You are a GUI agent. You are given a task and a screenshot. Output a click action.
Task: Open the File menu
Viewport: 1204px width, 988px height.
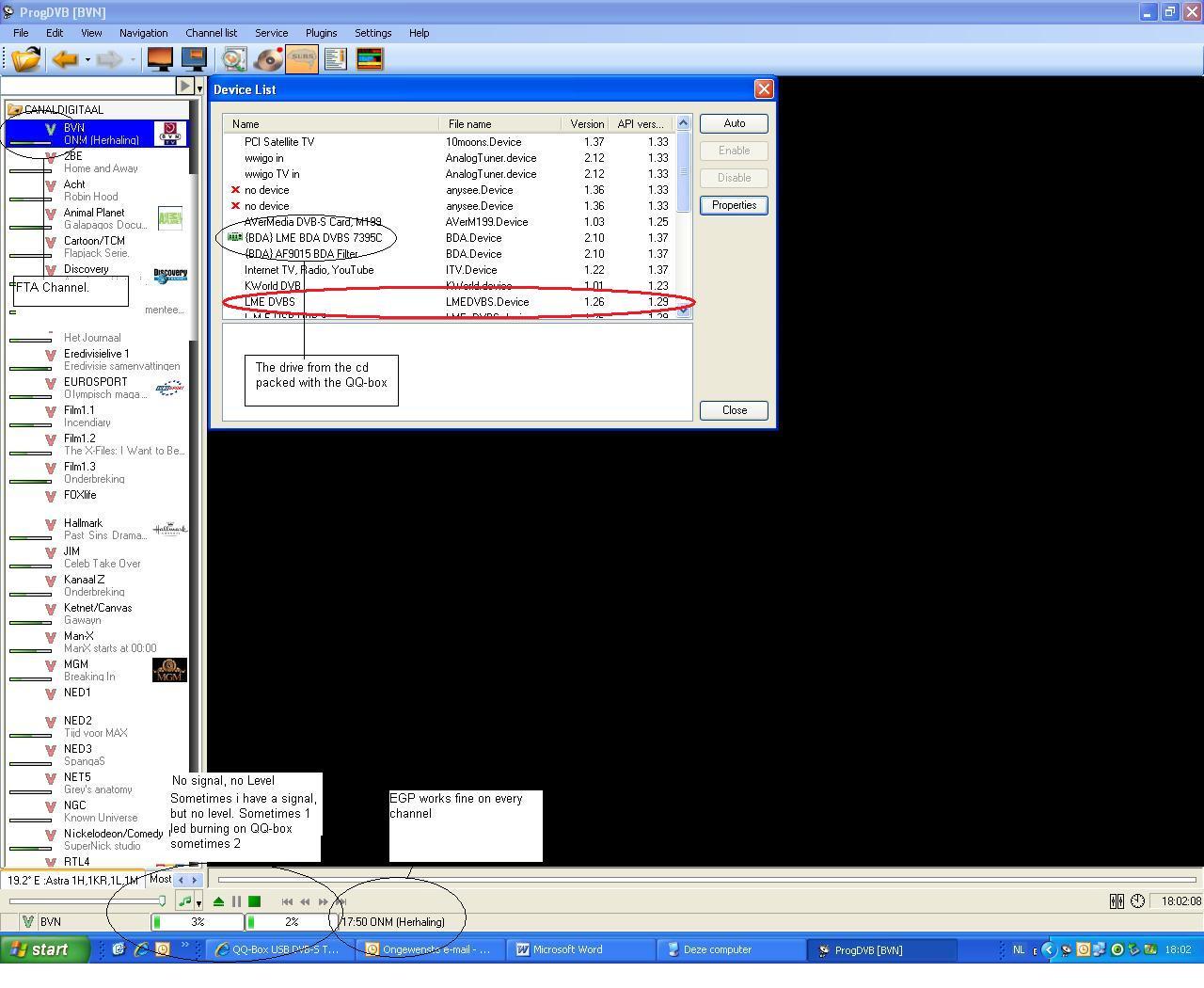tap(21, 33)
